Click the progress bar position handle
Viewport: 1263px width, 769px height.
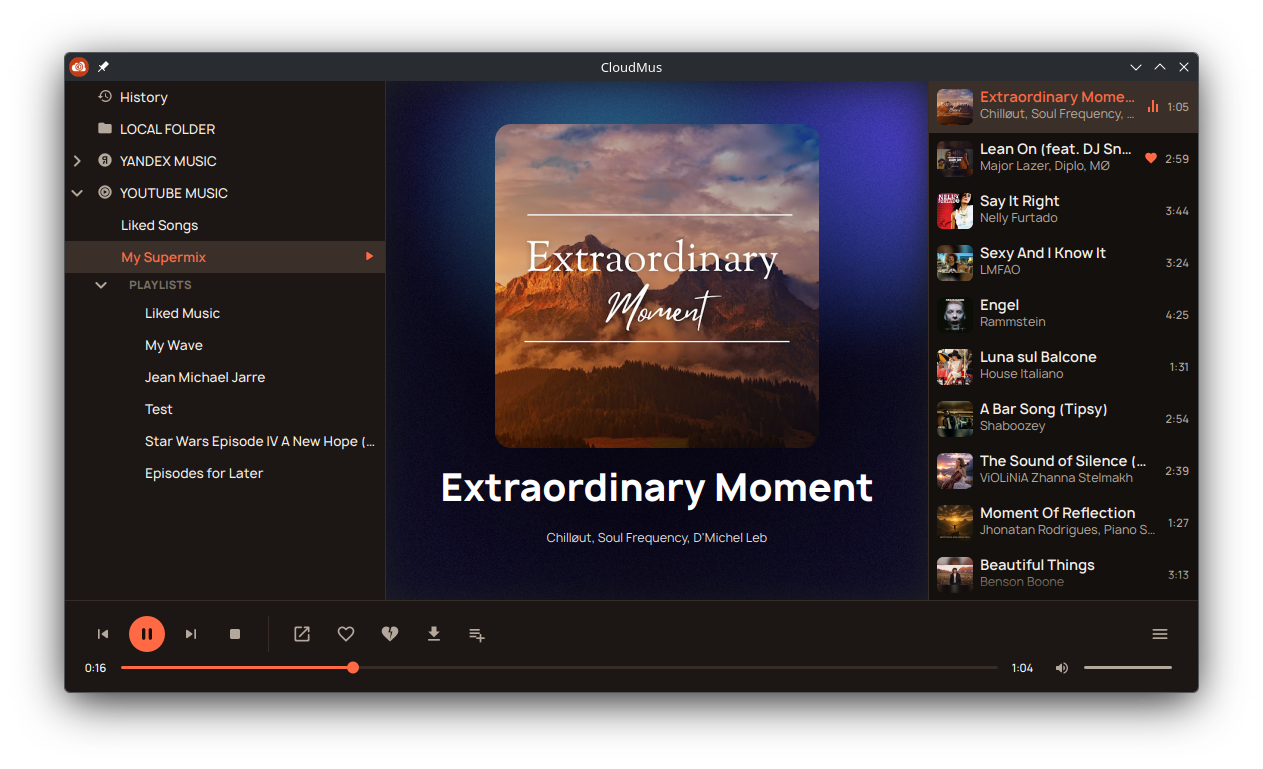click(x=353, y=667)
